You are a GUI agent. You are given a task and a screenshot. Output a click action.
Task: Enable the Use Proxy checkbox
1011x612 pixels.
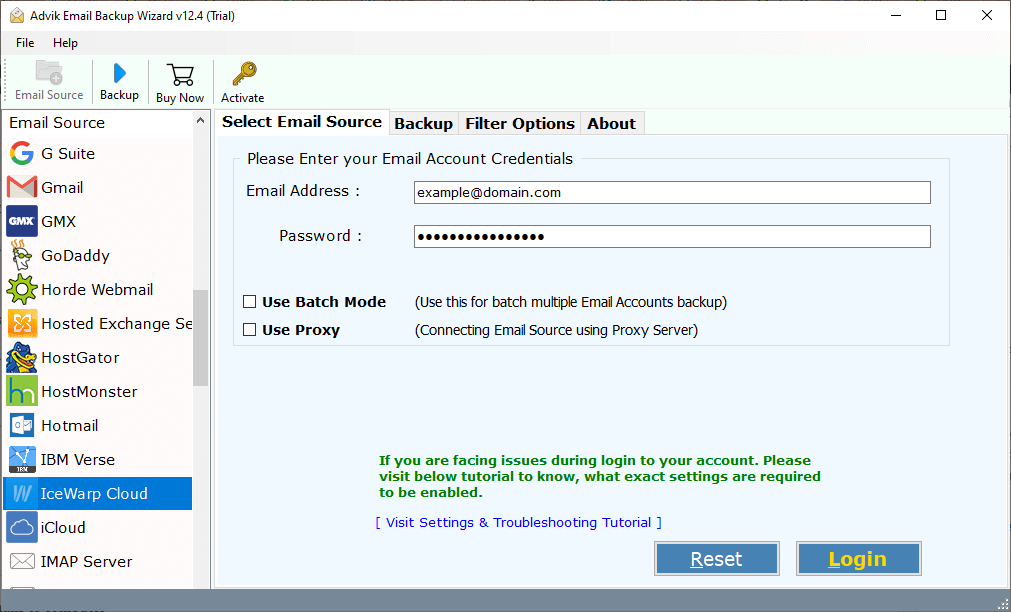(x=250, y=330)
